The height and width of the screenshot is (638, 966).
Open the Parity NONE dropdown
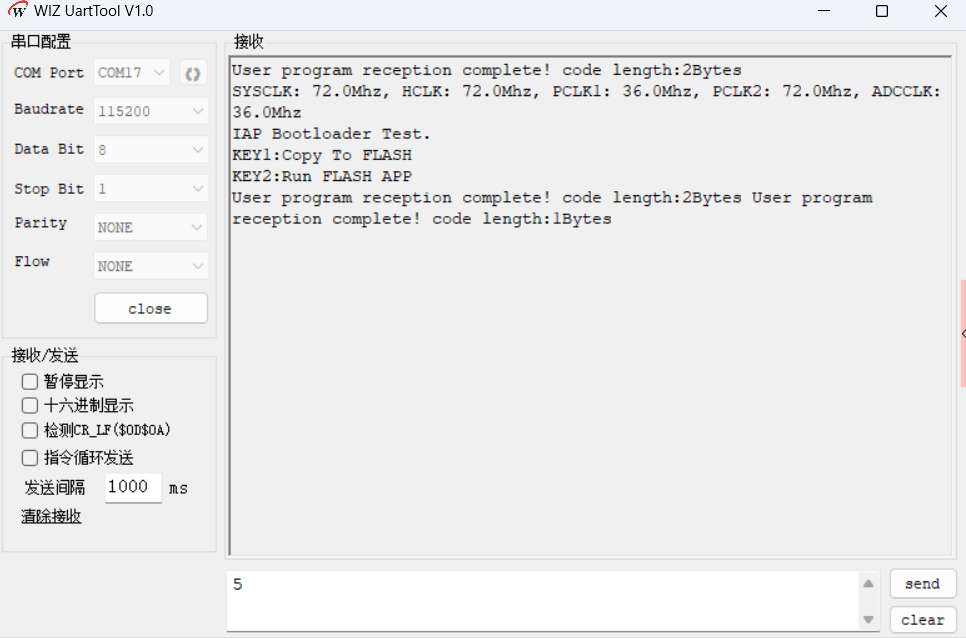tap(151, 228)
